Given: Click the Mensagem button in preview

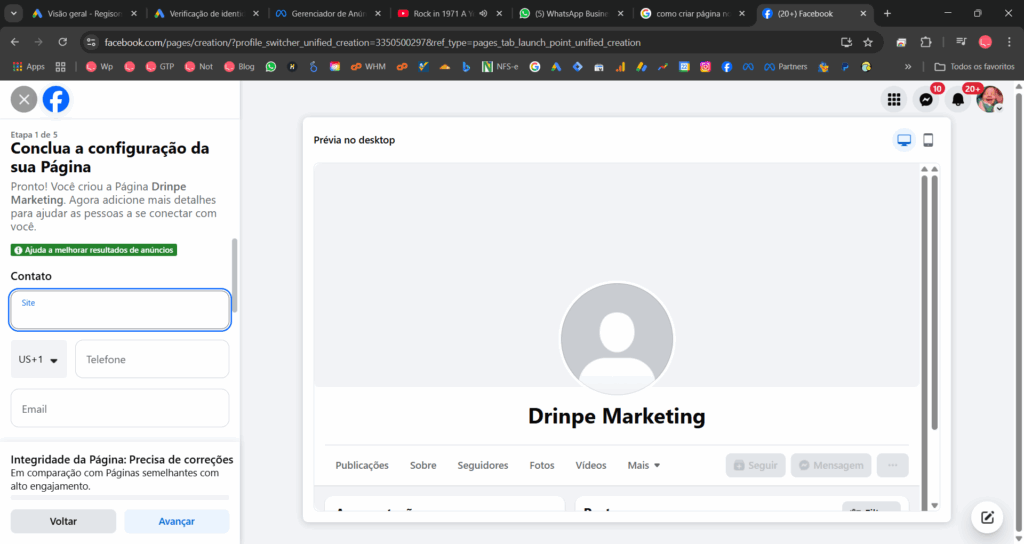Looking at the screenshot, I should click(x=831, y=465).
